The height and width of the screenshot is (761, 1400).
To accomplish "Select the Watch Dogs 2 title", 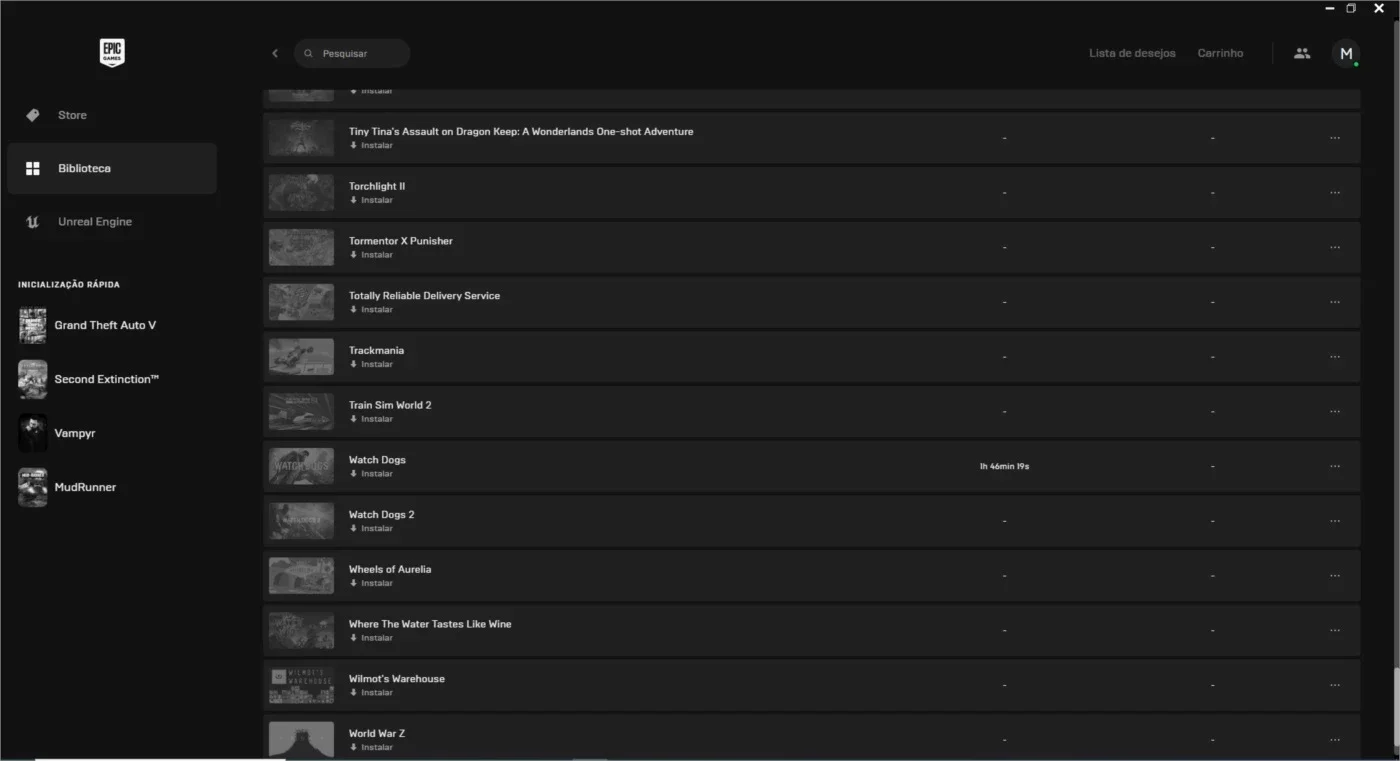I will pyautogui.click(x=381, y=514).
